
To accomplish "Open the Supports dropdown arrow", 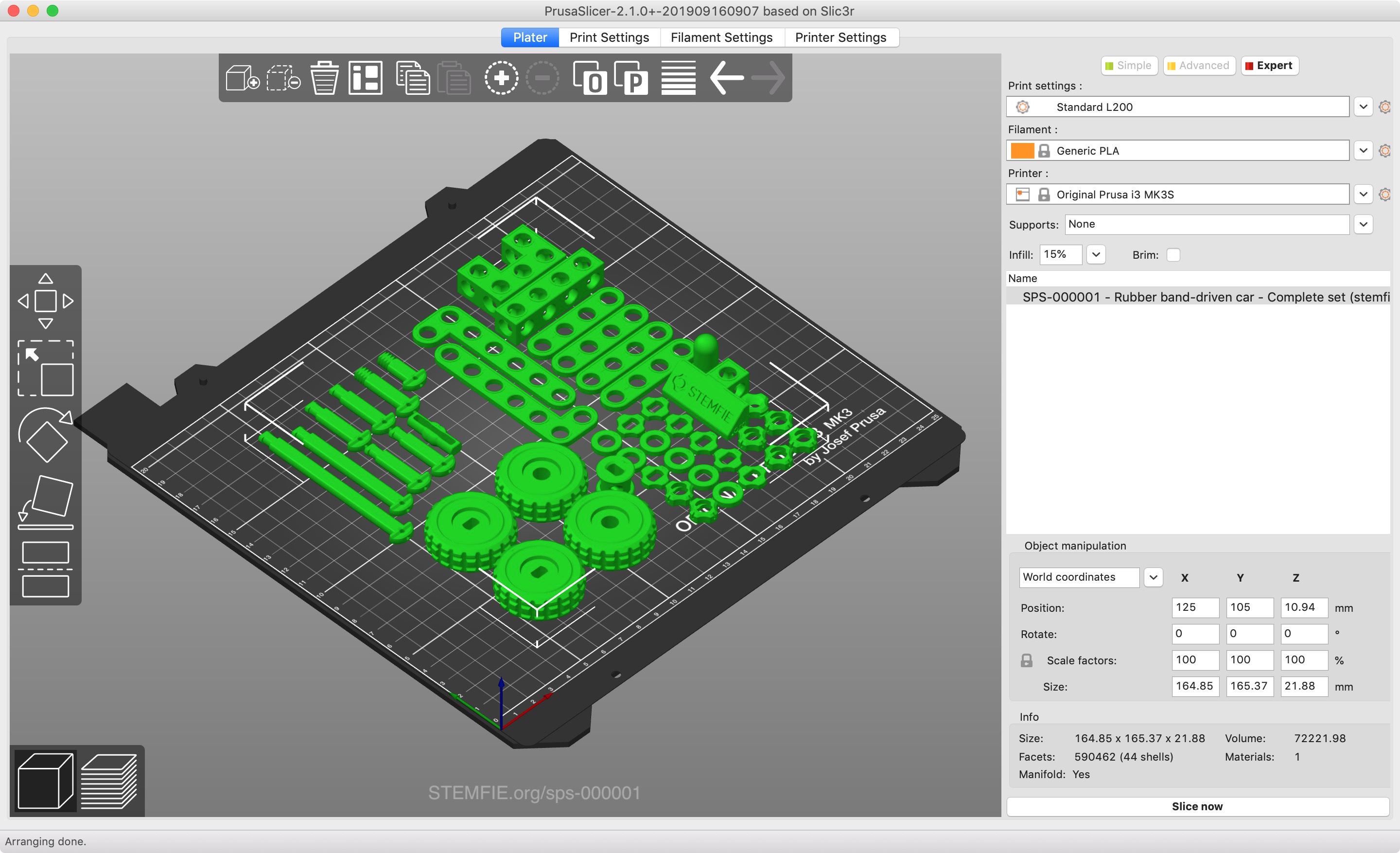I will point(1363,225).
